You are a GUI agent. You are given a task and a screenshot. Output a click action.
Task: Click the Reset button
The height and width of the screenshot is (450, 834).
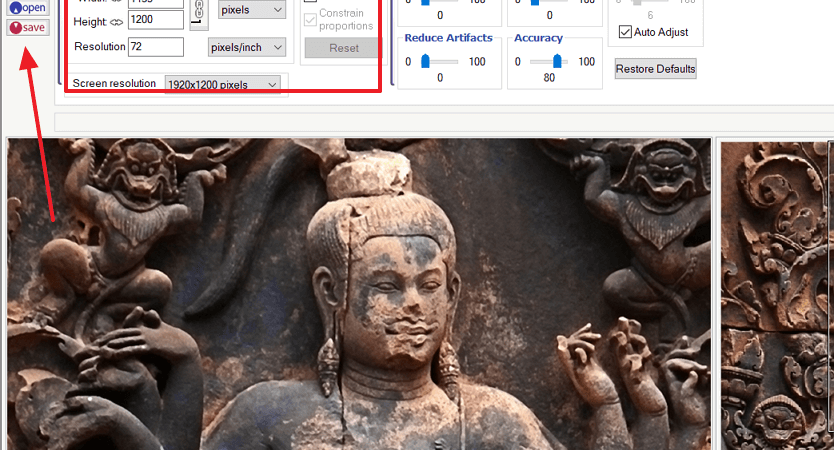343,48
